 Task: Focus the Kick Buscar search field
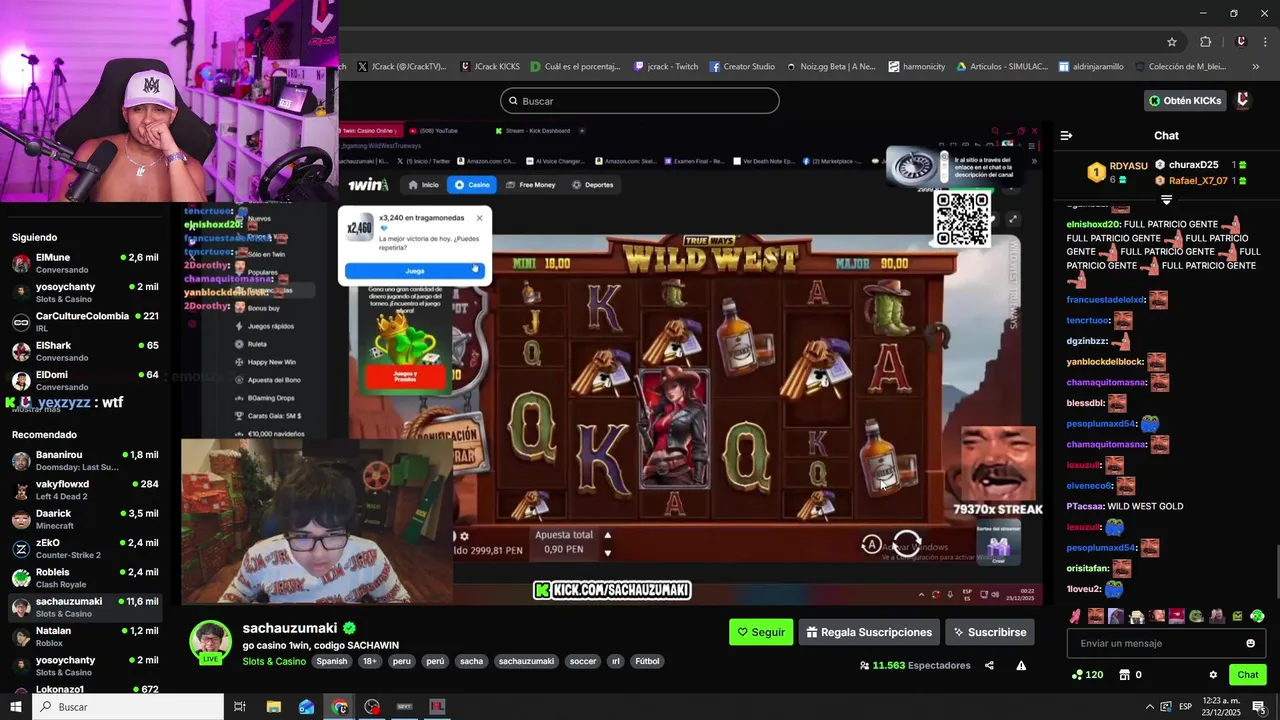640,101
